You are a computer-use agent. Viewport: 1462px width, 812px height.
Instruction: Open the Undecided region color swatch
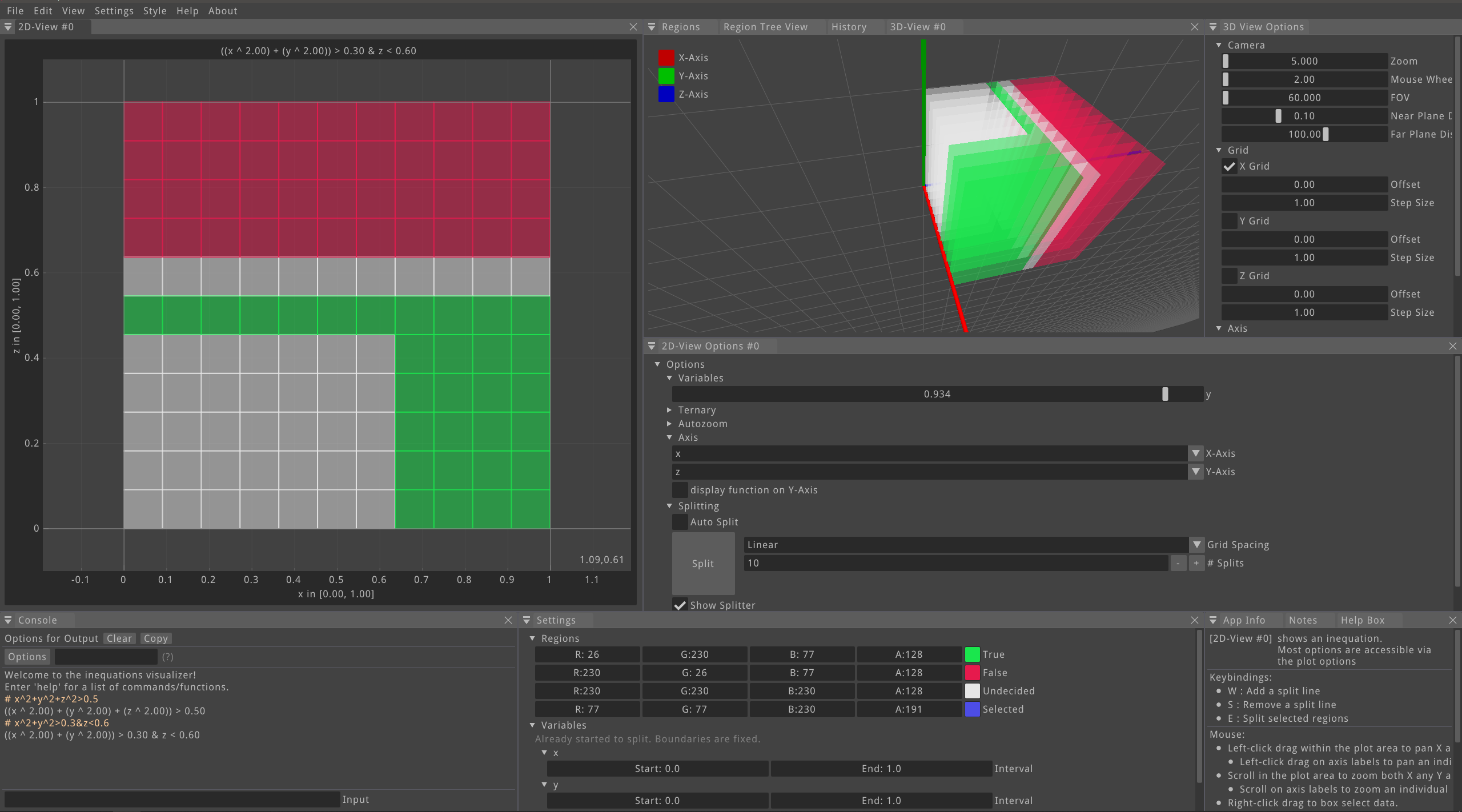973,691
